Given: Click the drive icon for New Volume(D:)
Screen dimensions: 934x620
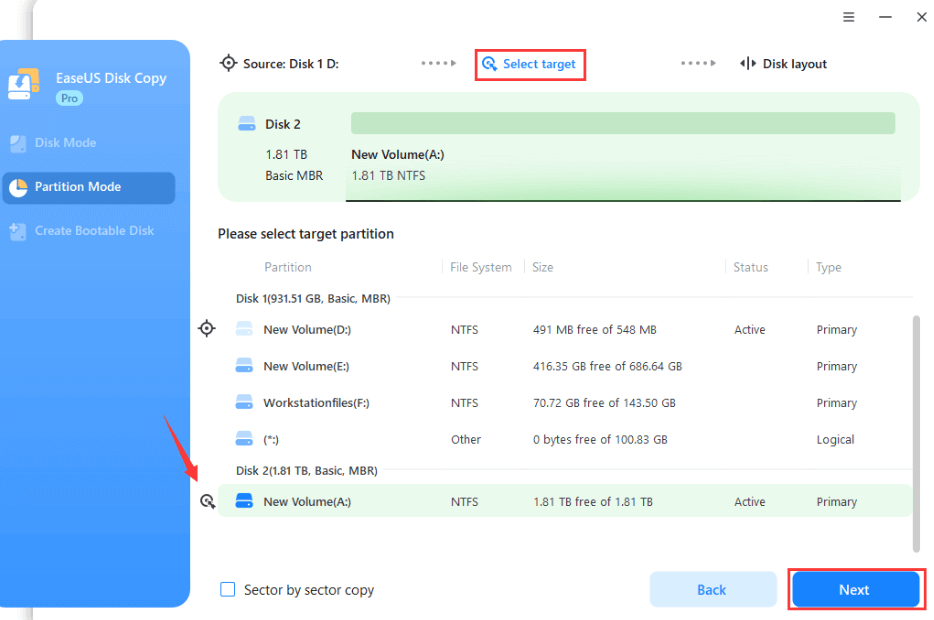Looking at the screenshot, I should click(x=244, y=329).
